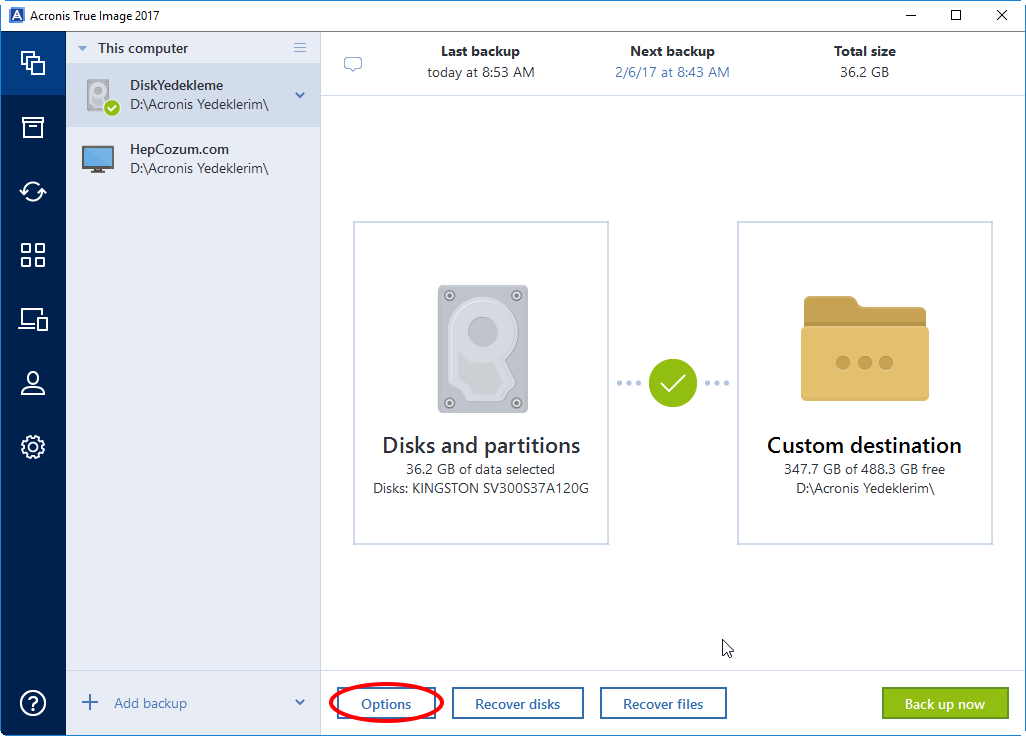Screen dimensions: 1026x736
Task: Select the DiskYedekleme backup entry
Action: click(193, 95)
